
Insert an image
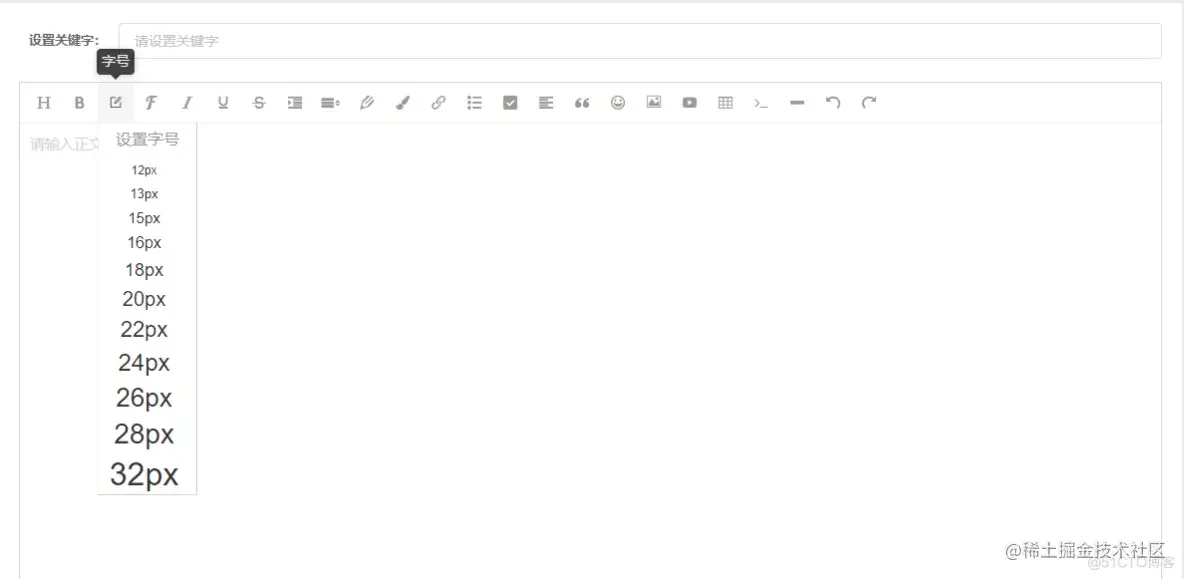654,103
